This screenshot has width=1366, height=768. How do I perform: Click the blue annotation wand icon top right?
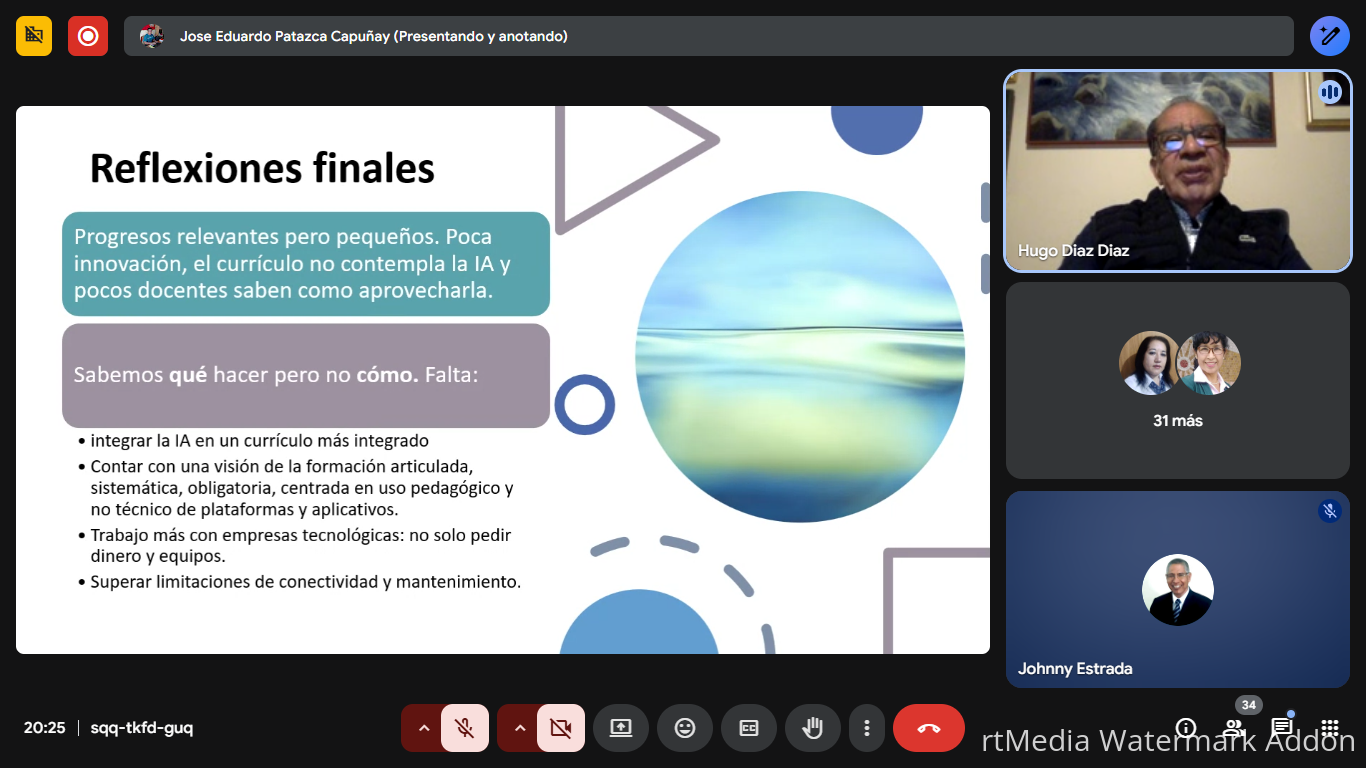coord(1330,36)
